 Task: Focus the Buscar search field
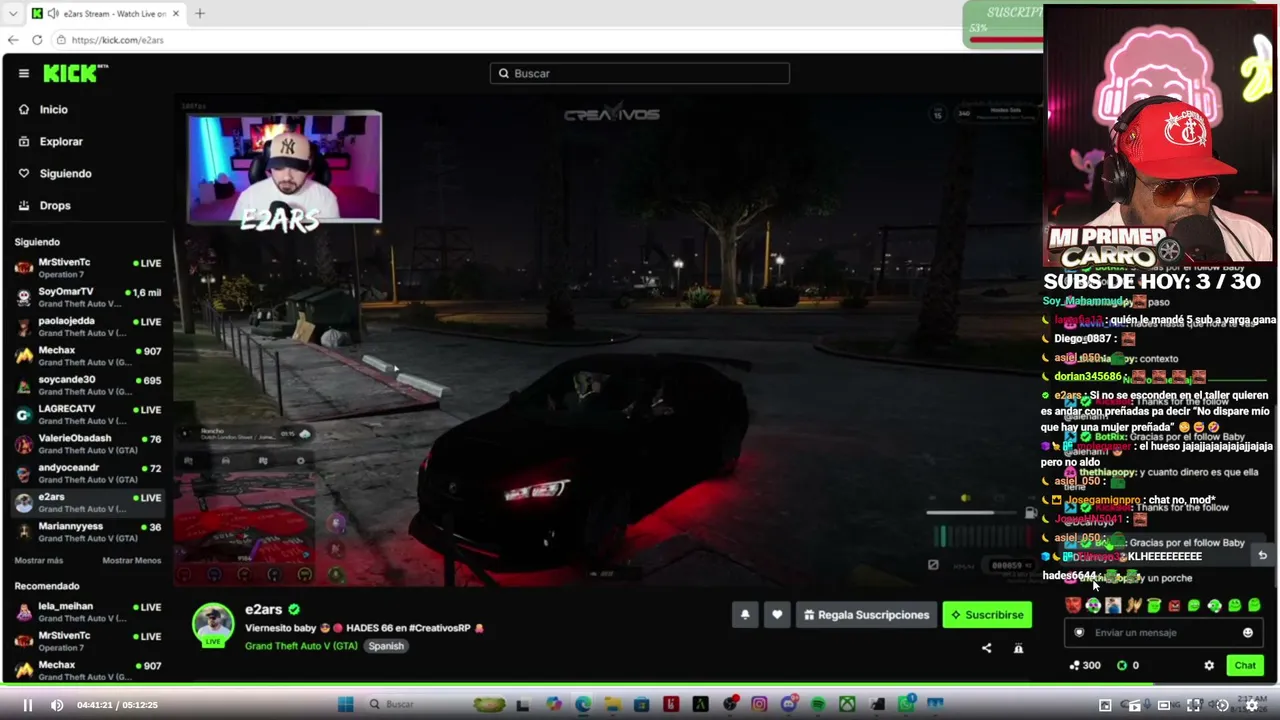pos(640,73)
